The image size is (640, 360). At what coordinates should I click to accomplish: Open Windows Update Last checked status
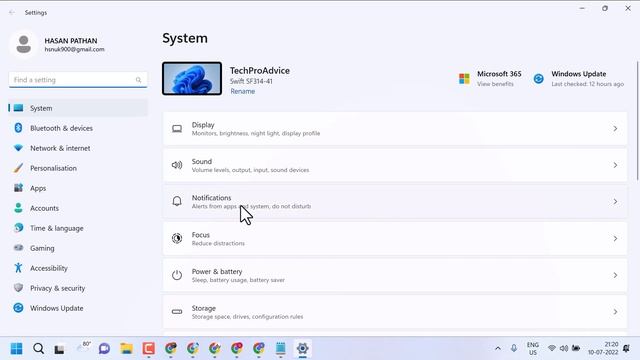click(578, 79)
